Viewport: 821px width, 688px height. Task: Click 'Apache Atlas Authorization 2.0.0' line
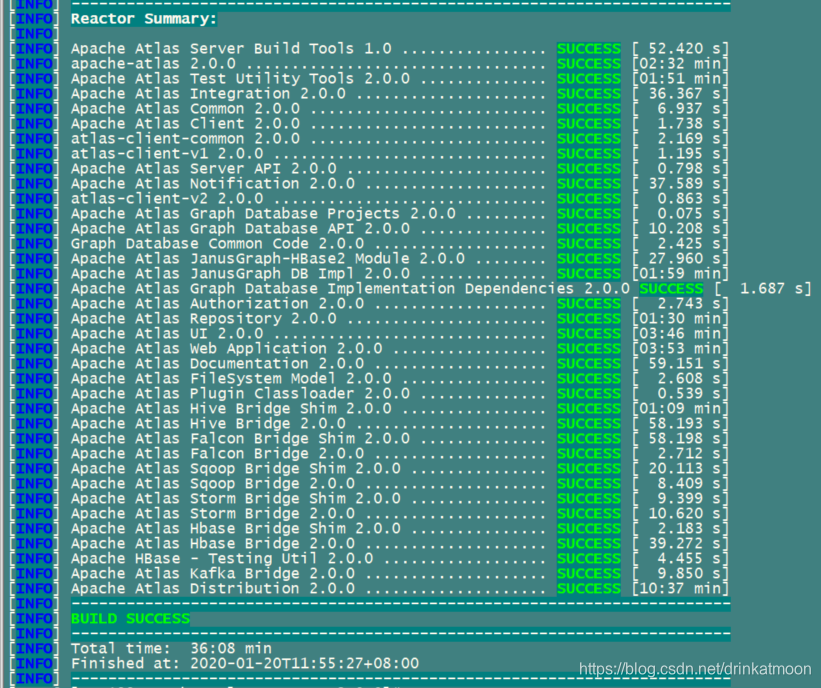[217, 304]
